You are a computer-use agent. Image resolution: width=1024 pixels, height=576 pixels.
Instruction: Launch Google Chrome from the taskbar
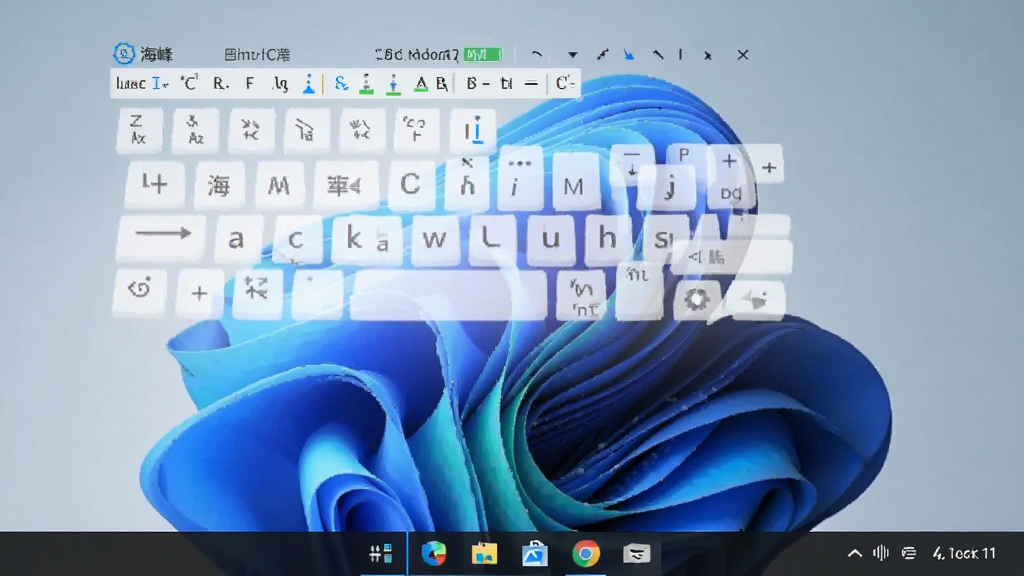click(586, 554)
